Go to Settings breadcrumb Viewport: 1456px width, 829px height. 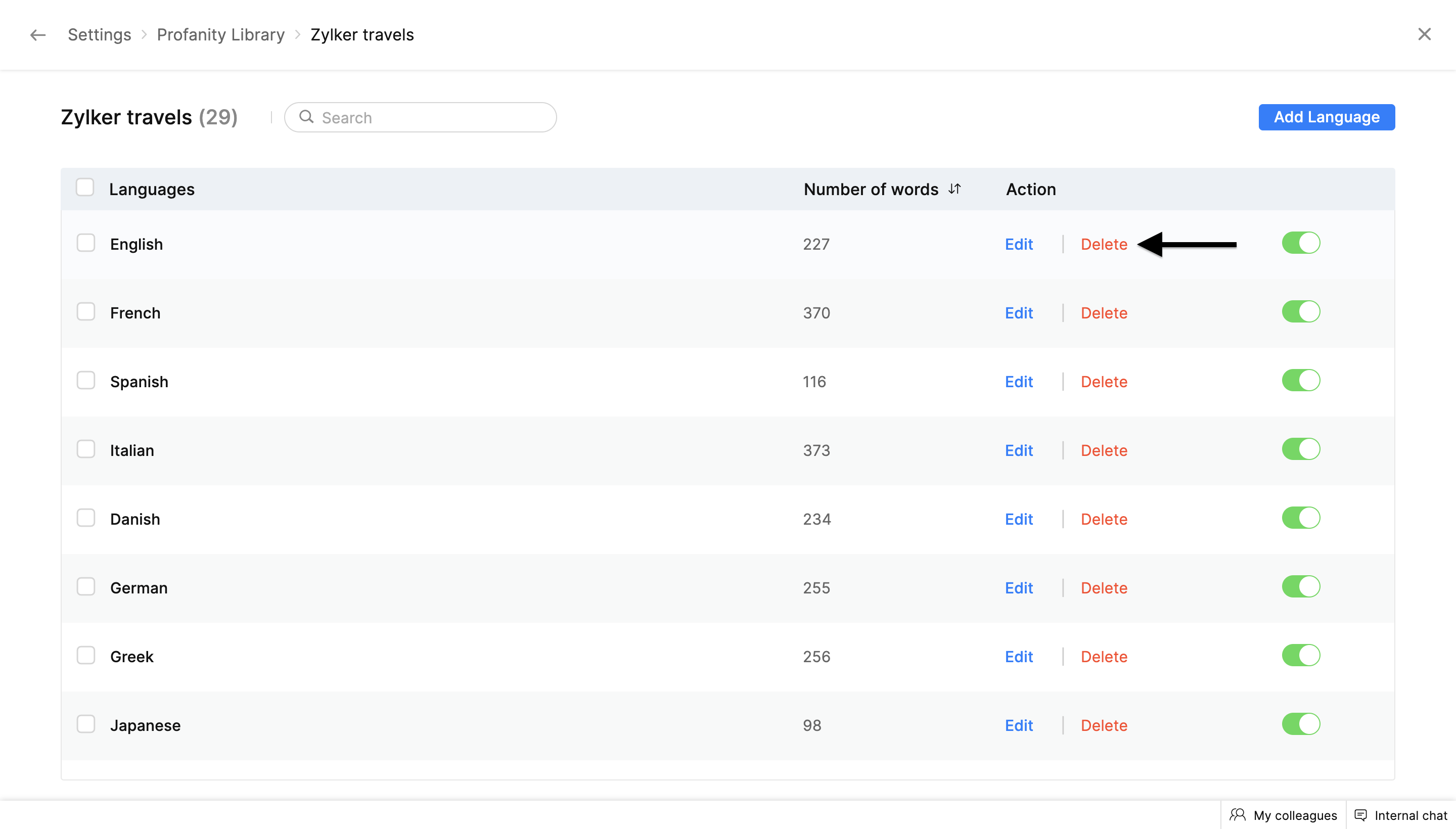(x=99, y=35)
